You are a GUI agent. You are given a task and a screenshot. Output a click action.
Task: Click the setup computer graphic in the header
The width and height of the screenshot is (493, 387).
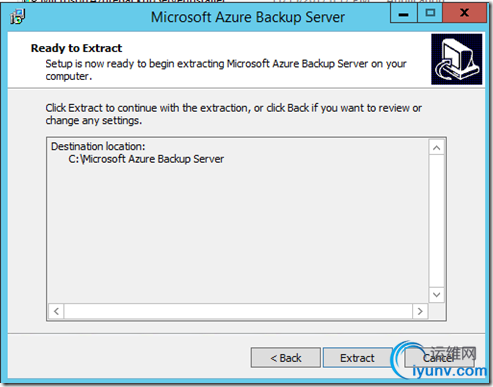456,59
